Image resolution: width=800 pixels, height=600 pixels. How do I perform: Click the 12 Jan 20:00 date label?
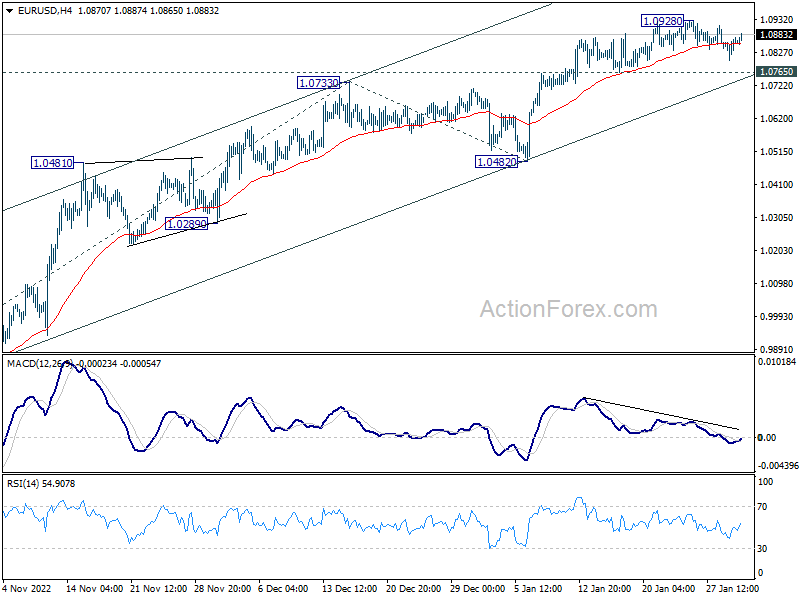coord(605,588)
